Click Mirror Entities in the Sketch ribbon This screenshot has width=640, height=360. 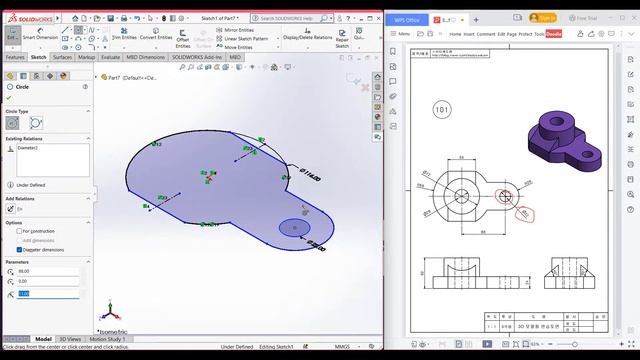click(235, 30)
